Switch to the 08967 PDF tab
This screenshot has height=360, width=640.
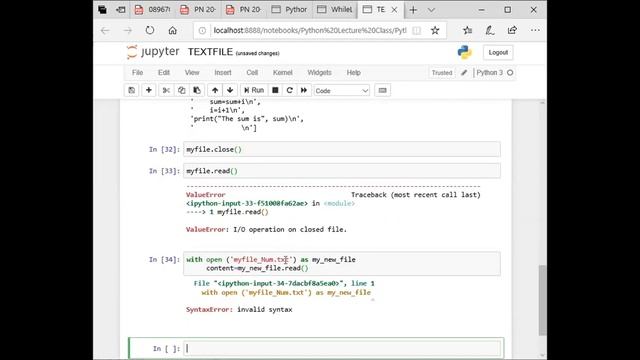tap(153, 9)
